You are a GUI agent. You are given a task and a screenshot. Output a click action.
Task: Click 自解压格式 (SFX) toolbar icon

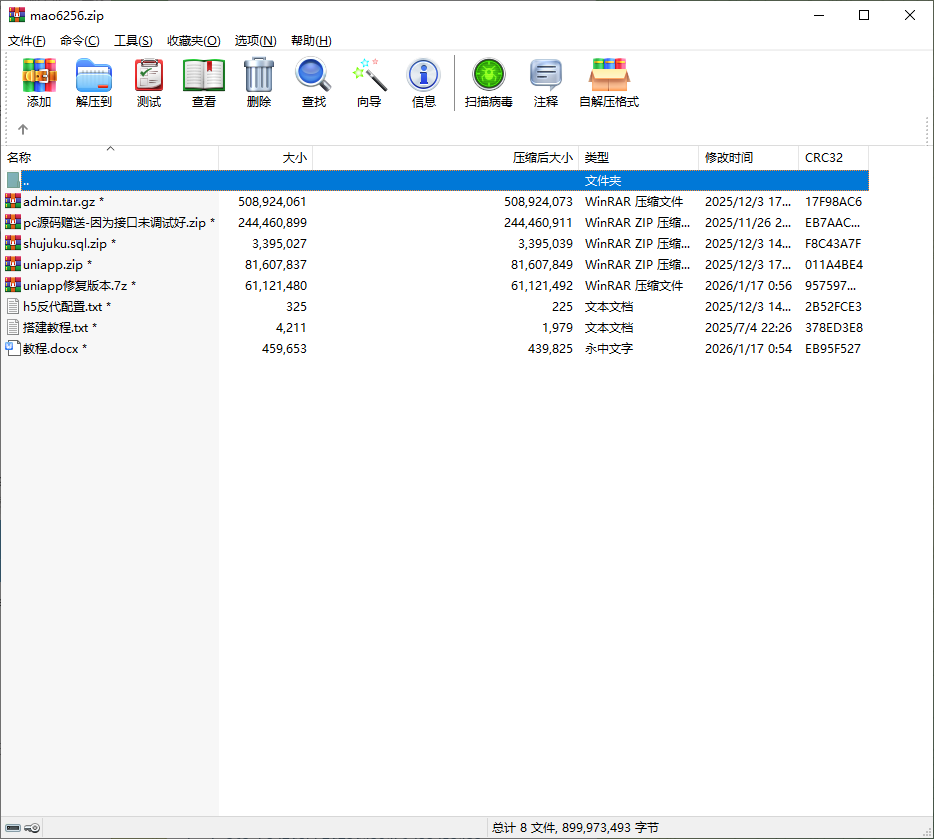tap(609, 82)
